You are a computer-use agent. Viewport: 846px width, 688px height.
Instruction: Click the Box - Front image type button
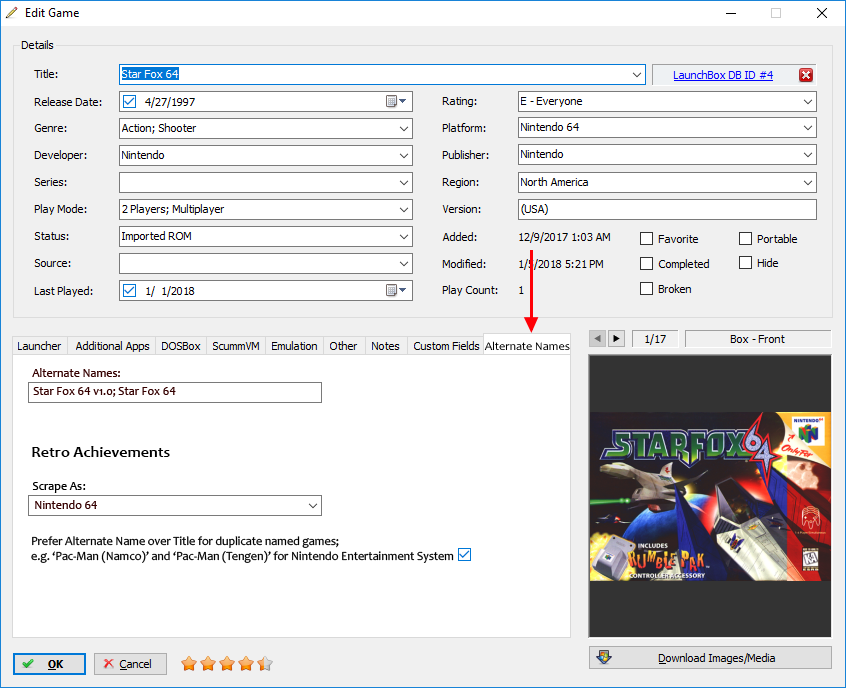[758, 339]
